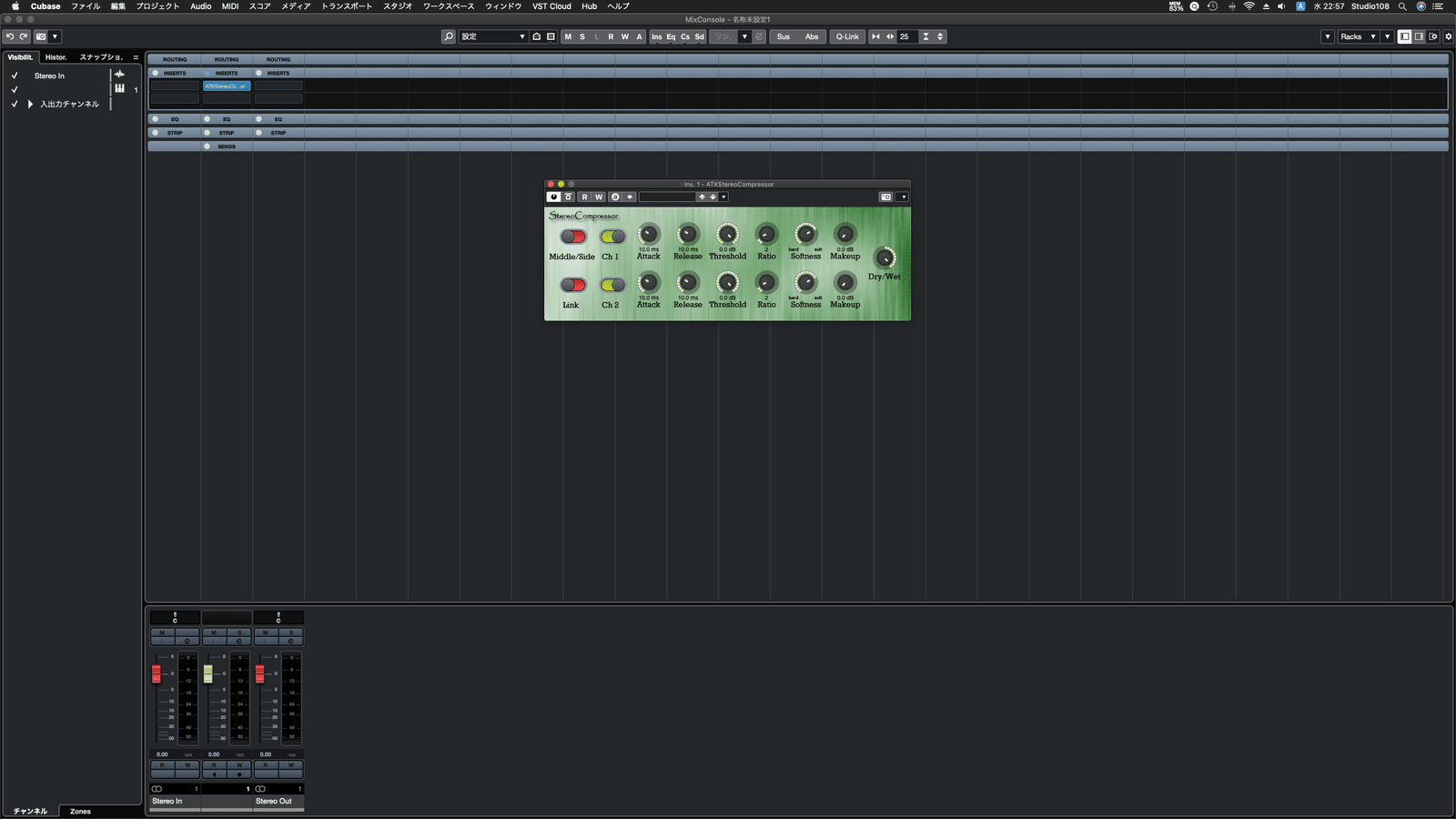
Task: Click copy A to B arrow icon in plugin
Action: [629, 197]
